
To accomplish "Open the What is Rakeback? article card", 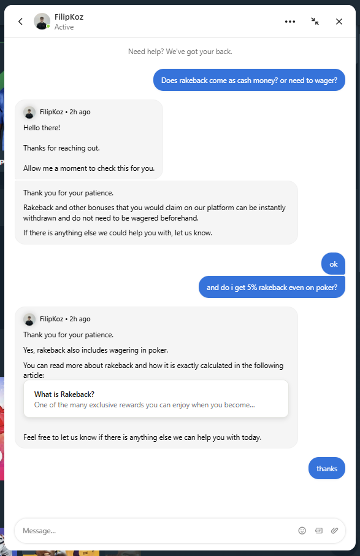I will pyautogui.click(x=156, y=399).
